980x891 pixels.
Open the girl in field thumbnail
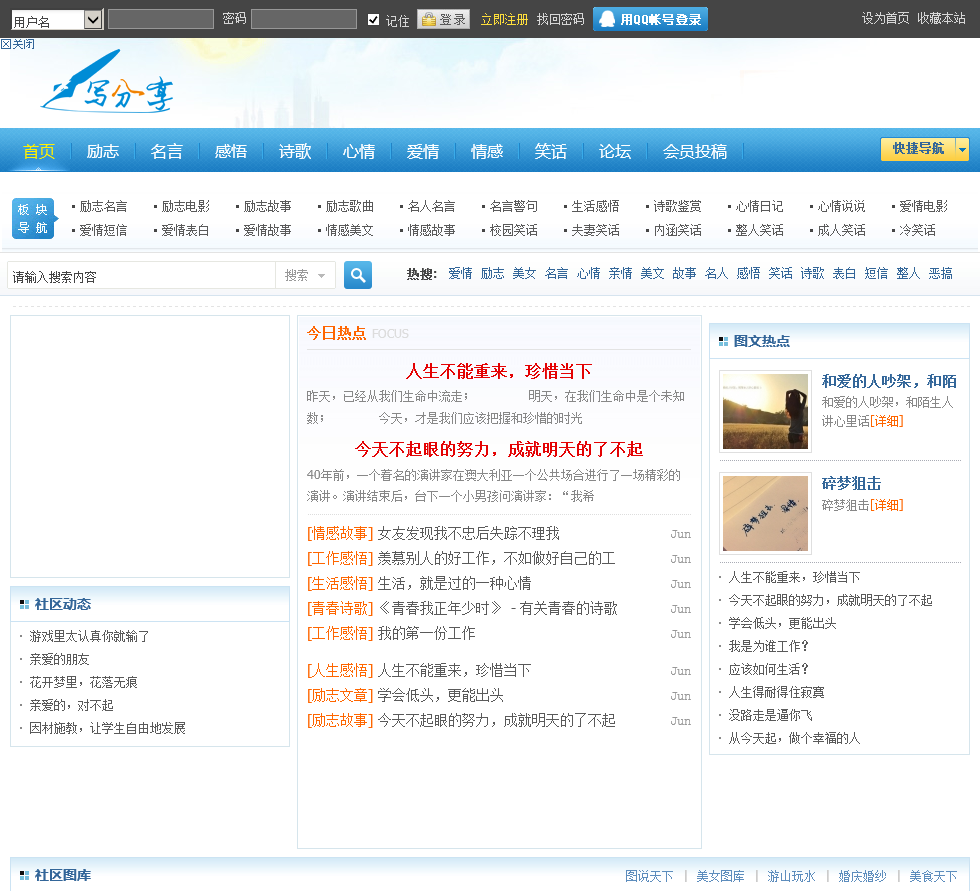(765, 411)
